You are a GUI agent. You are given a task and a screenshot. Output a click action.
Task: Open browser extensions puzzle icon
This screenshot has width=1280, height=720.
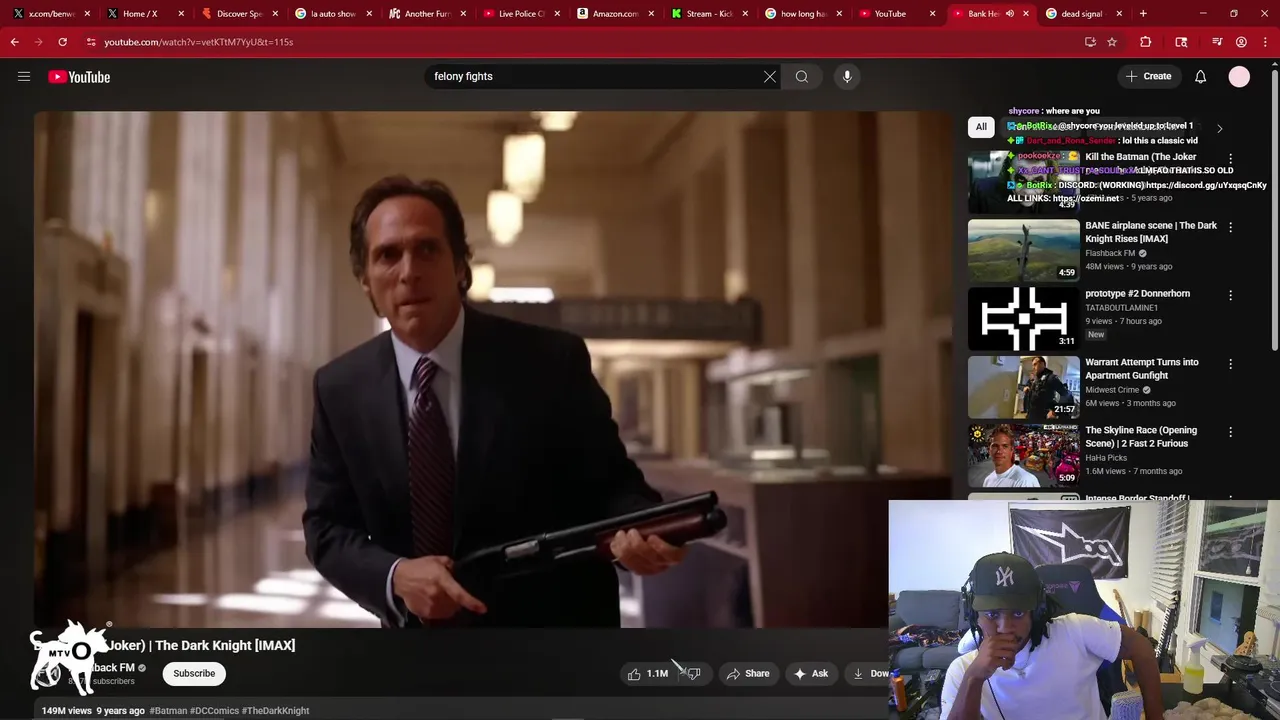coord(1146,42)
